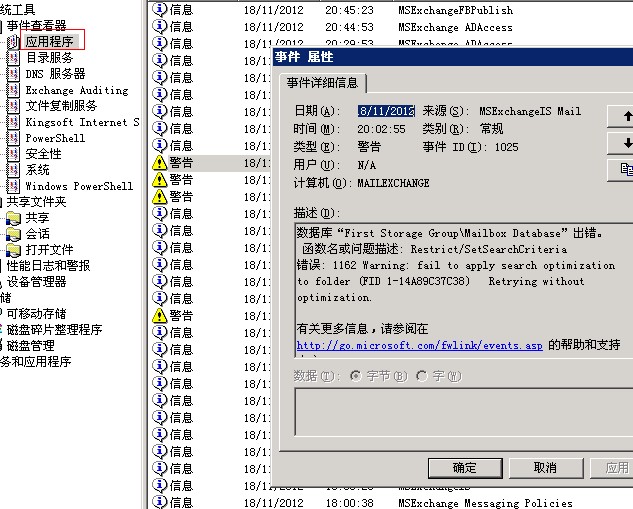Click the 事件 属性 dialog title bar
The image size is (633, 509).
[x=453, y=57]
